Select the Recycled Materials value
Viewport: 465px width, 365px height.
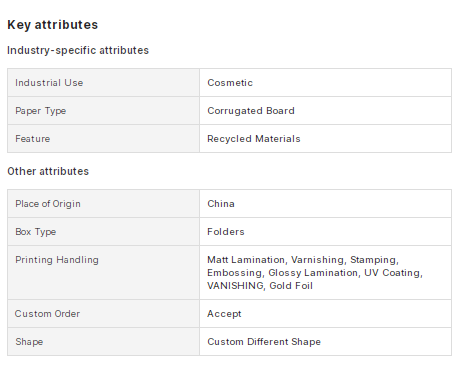[x=254, y=139]
